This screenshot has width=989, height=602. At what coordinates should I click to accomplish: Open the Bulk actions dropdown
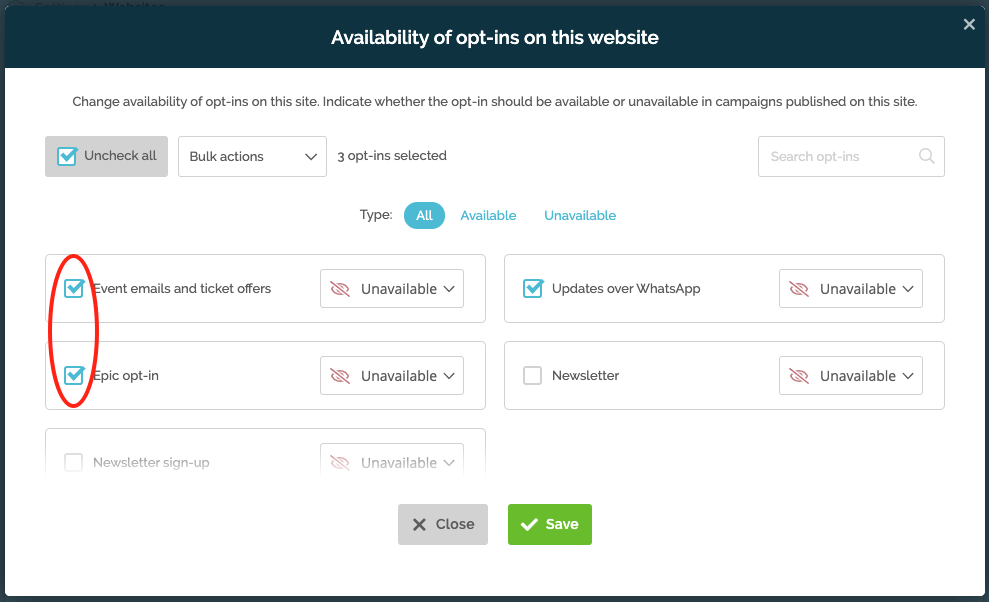[x=252, y=156]
